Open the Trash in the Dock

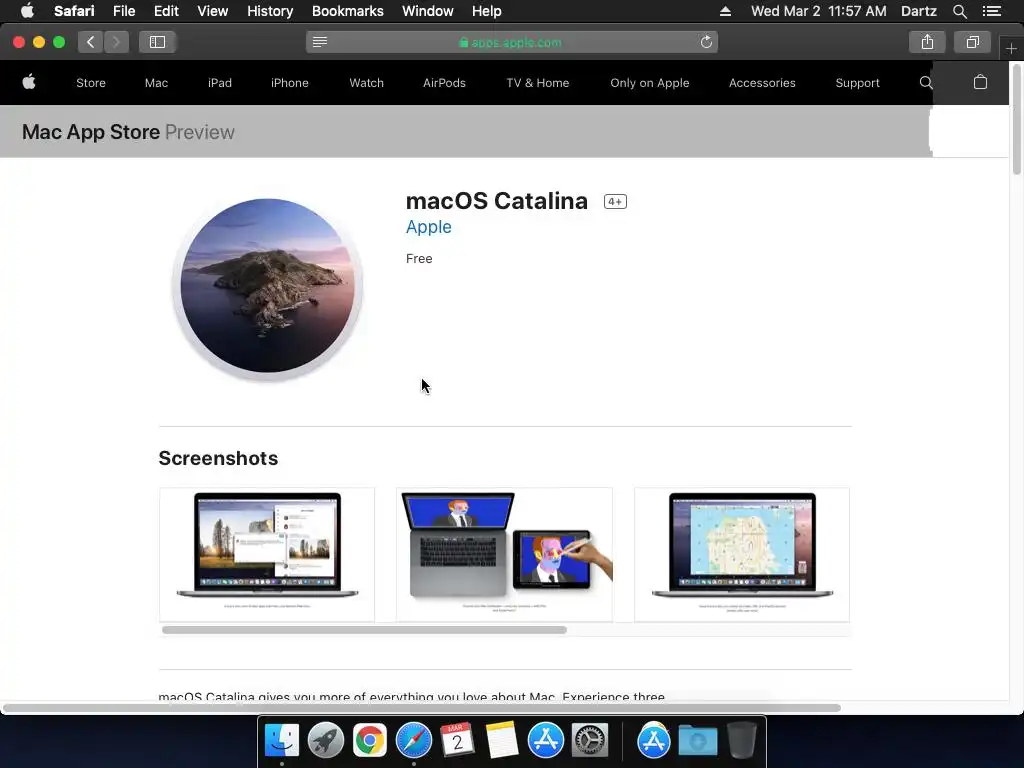(742, 740)
